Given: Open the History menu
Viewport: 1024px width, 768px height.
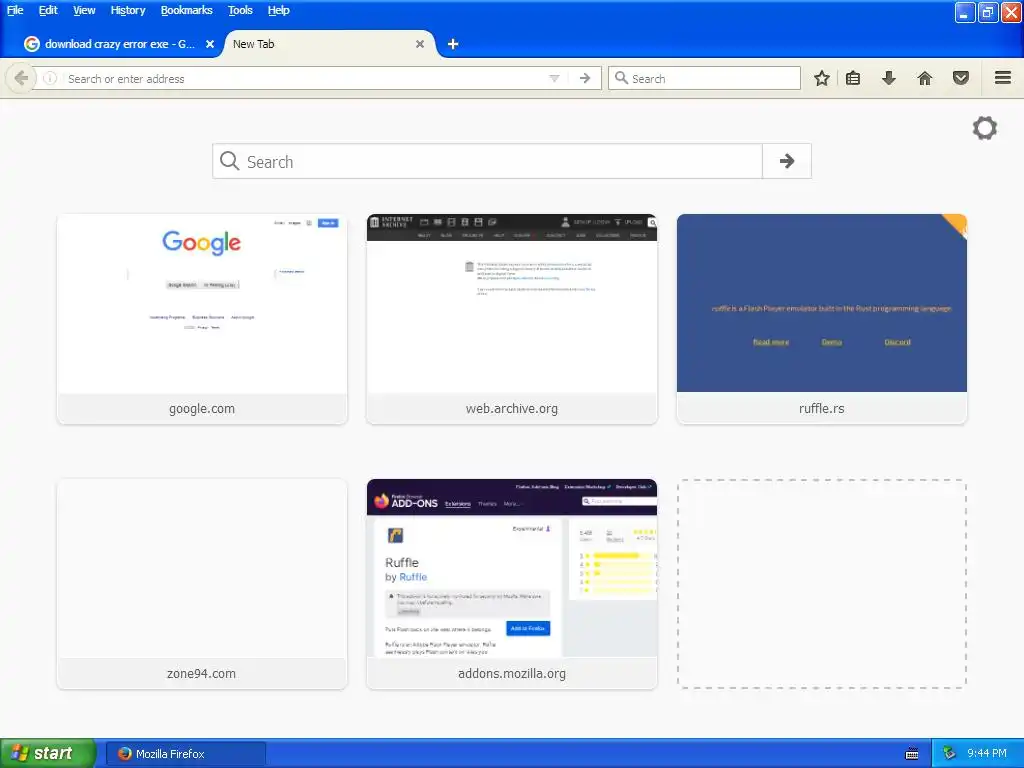Looking at the screenshot, I should pos(127,10).
